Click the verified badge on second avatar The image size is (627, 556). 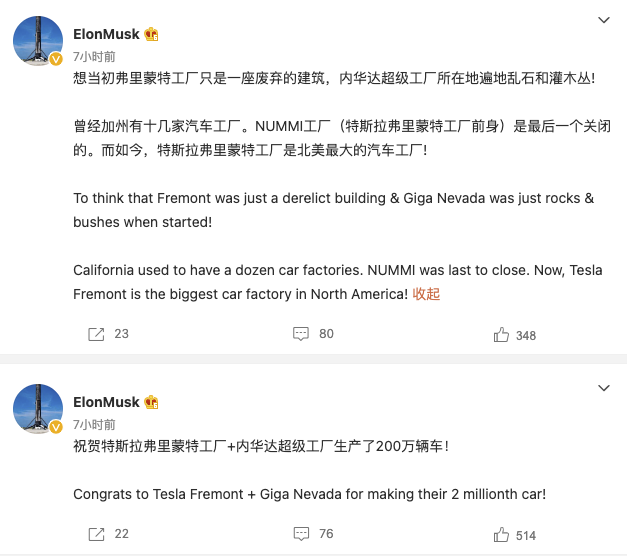point(57,427)
